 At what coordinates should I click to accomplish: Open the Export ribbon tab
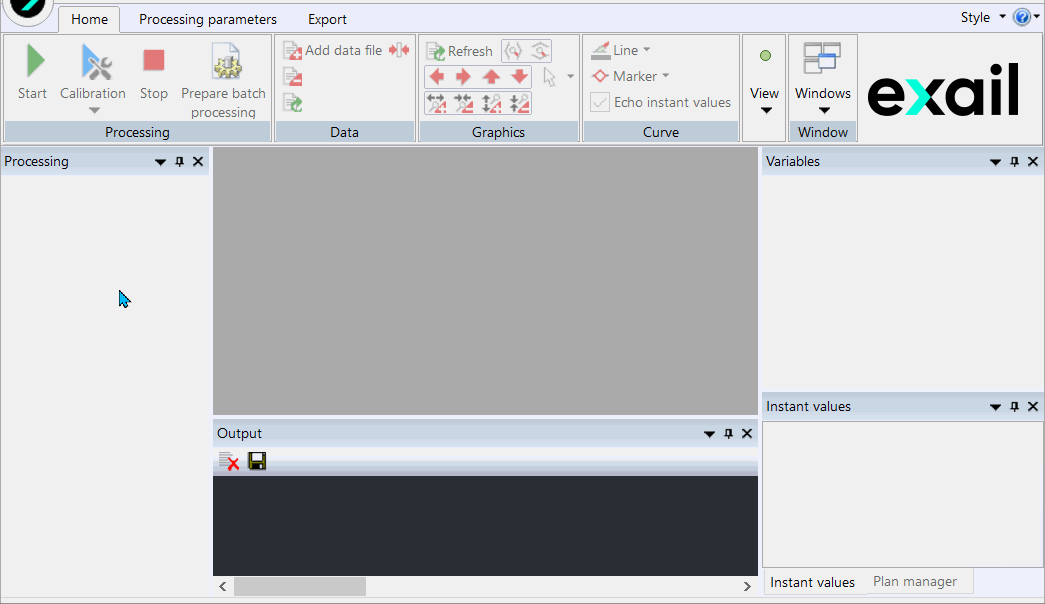pos(327,19)
